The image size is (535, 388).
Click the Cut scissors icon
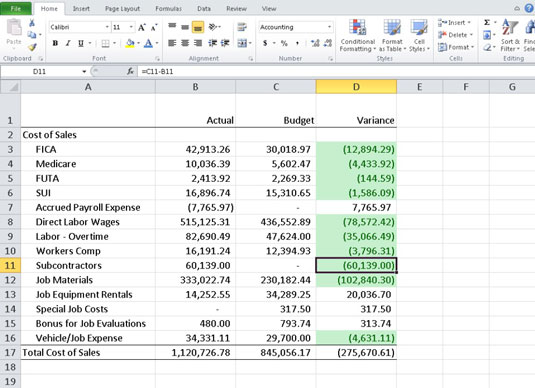[x=32, y=23]
